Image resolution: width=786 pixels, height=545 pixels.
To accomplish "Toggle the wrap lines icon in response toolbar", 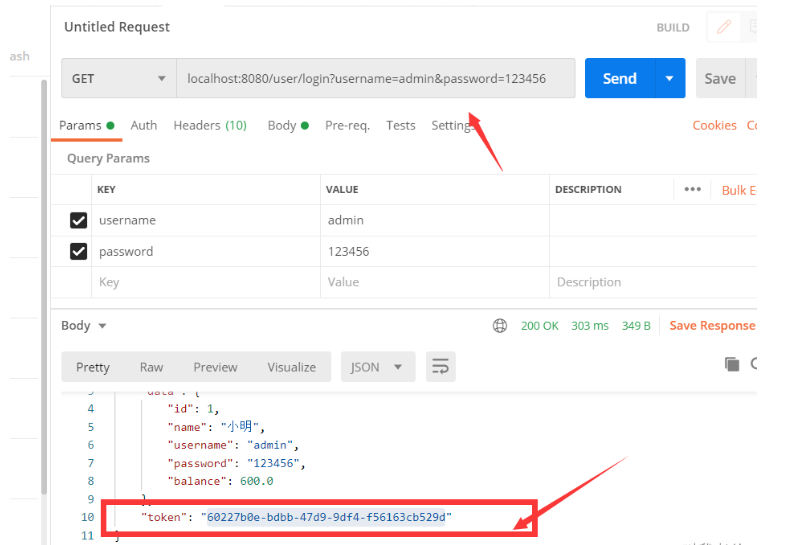I will pos(441,367).
